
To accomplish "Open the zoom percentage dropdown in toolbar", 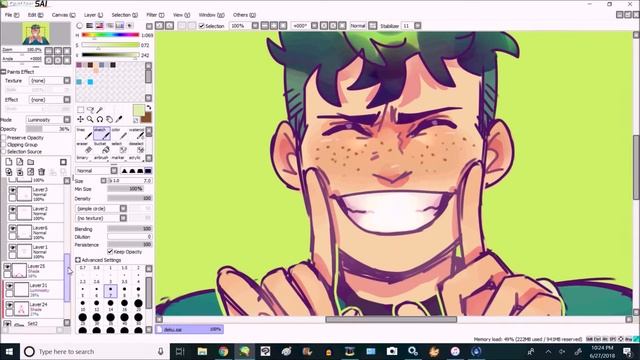I will pyautogui.click(x=255, y=26).
